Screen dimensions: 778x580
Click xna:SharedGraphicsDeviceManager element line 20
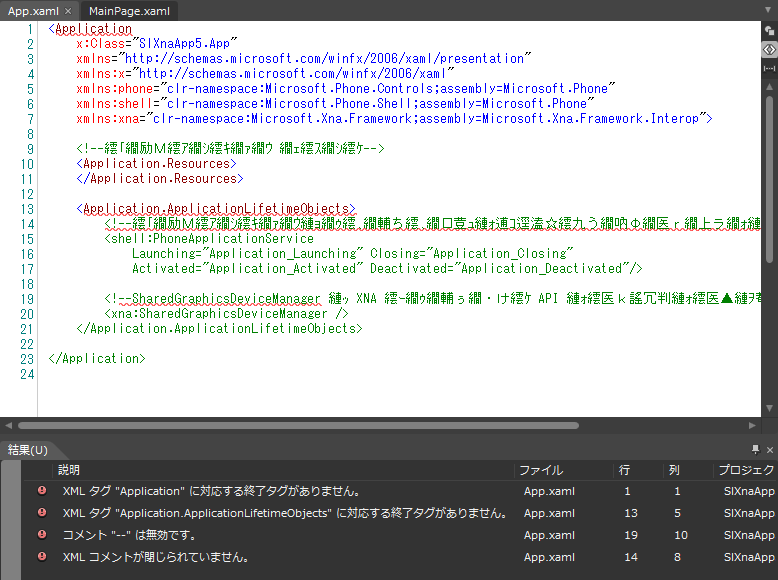pos(226,314)
